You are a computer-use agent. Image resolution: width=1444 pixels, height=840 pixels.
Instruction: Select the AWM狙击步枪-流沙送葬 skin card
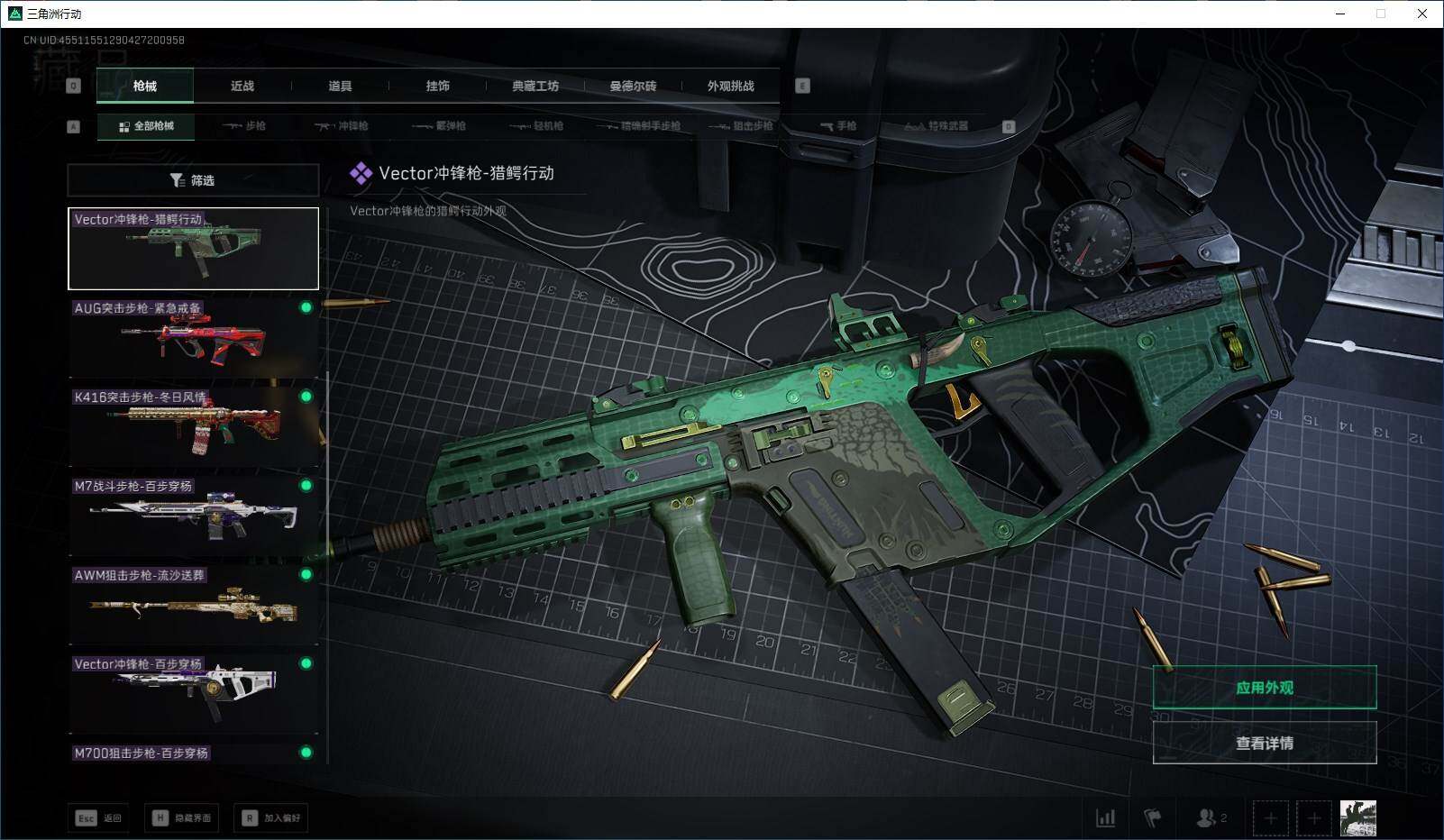[x=194, y=606]
